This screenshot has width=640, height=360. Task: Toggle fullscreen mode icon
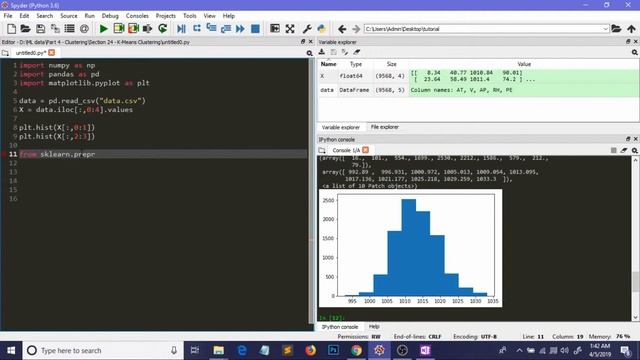290,29
